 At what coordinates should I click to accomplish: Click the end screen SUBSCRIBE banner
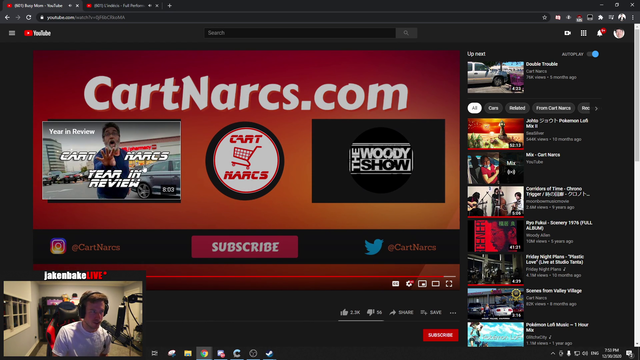(x=244, y=247)
